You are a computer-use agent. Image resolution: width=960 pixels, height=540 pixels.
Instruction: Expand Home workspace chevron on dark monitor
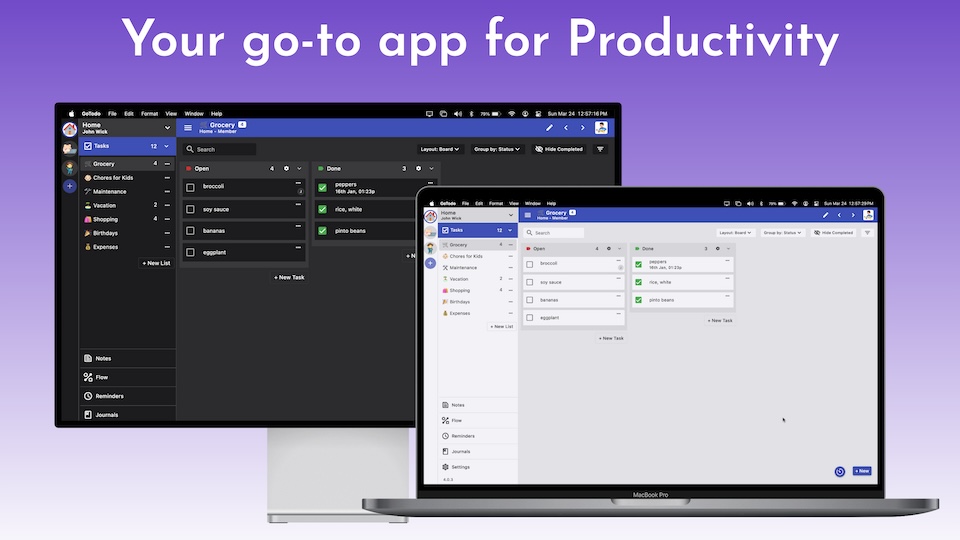[167, 128]
